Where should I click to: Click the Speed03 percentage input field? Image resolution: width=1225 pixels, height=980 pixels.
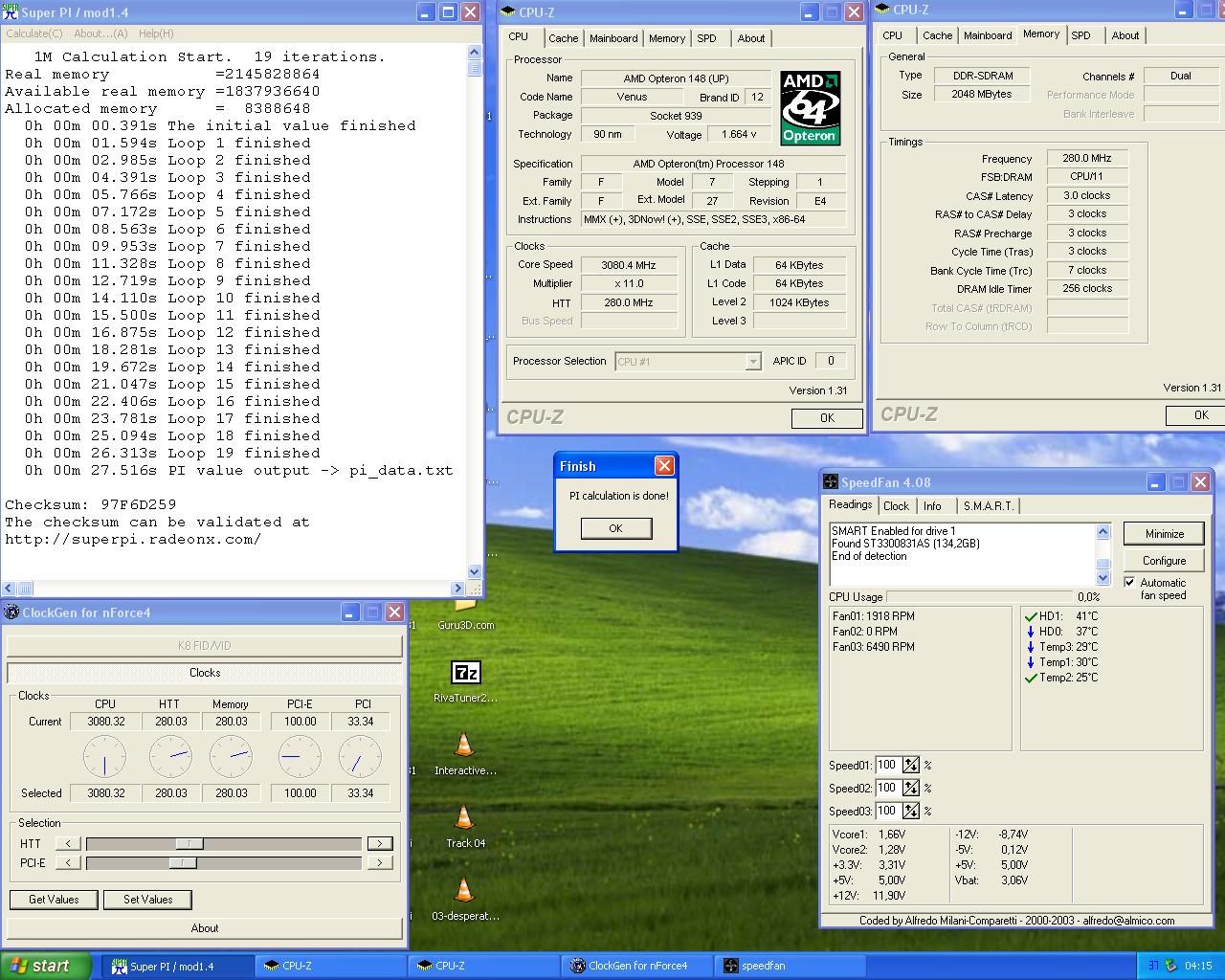(x=887, y=811)
